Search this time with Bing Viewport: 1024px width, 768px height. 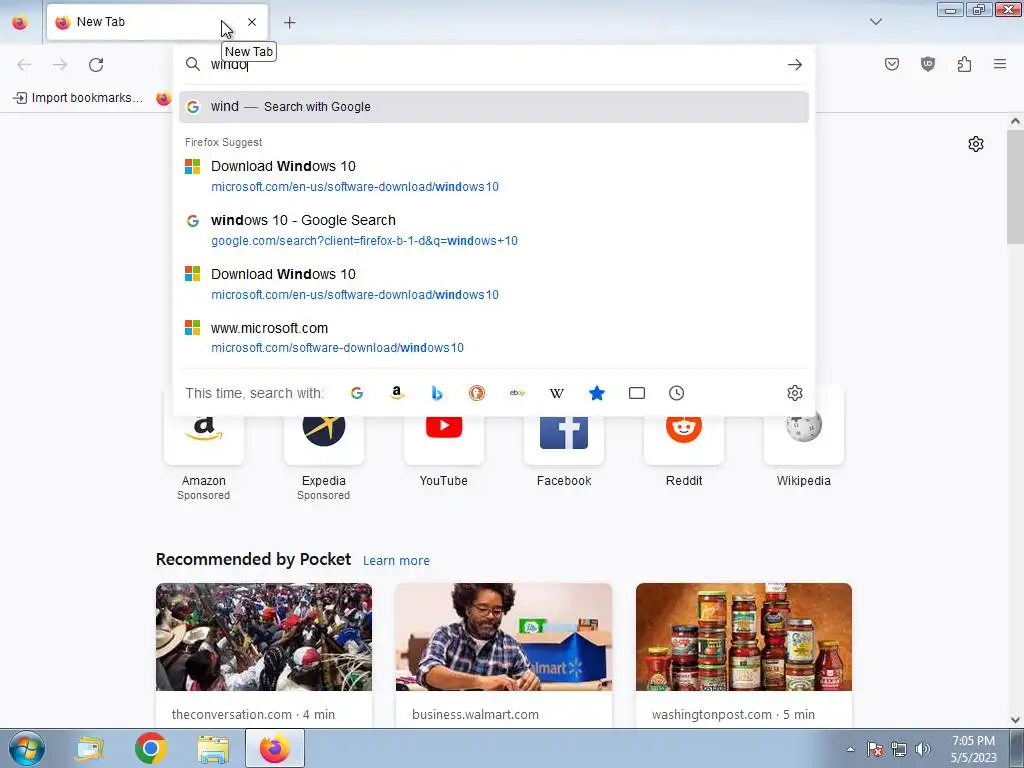point(437,393)
